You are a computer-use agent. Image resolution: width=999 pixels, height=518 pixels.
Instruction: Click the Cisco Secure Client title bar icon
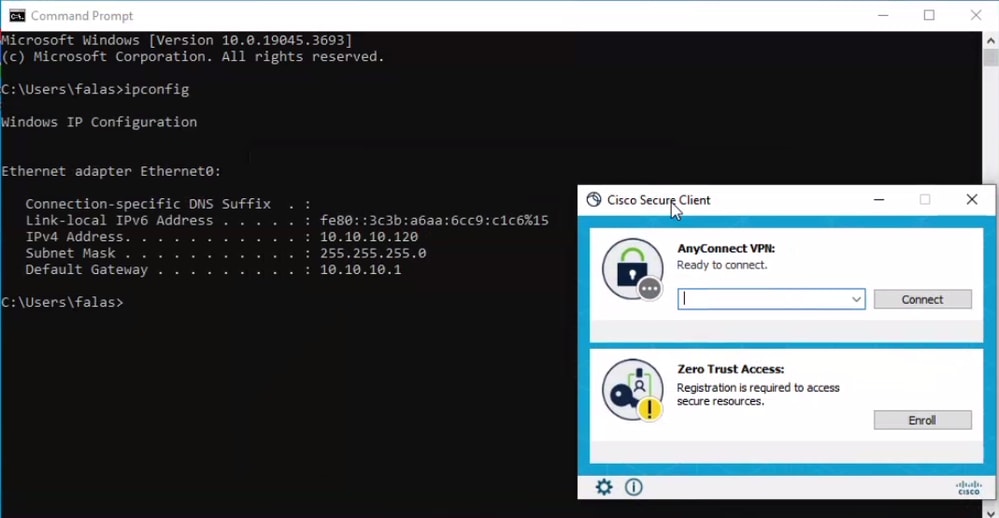[594, 199]
